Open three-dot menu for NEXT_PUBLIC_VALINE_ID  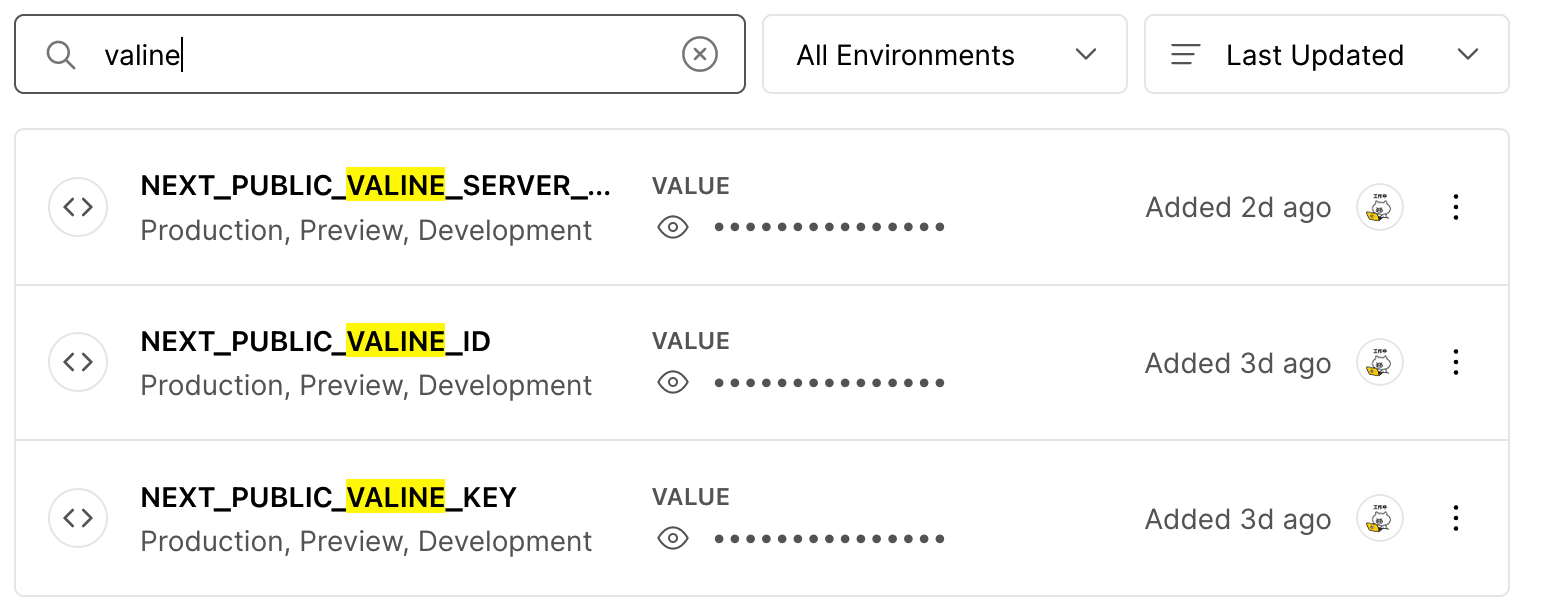click(1456, 362)
